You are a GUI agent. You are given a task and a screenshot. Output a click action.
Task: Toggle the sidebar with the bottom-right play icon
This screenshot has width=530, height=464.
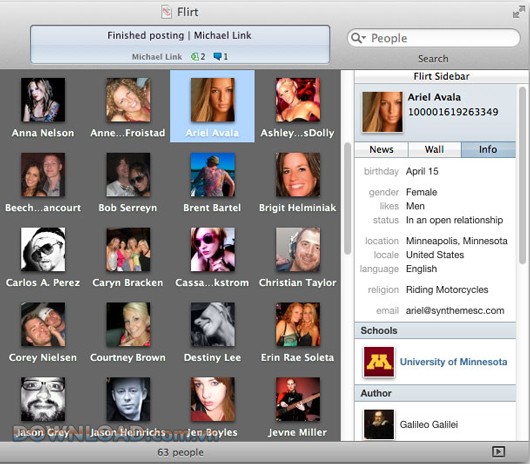499,451
